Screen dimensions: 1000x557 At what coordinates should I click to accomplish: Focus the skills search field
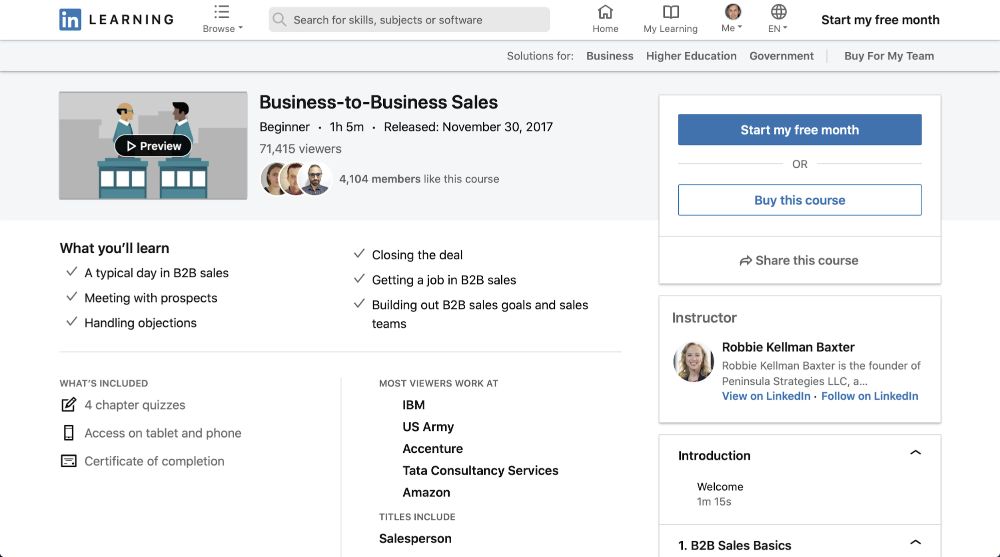click(x=409, y=20)
